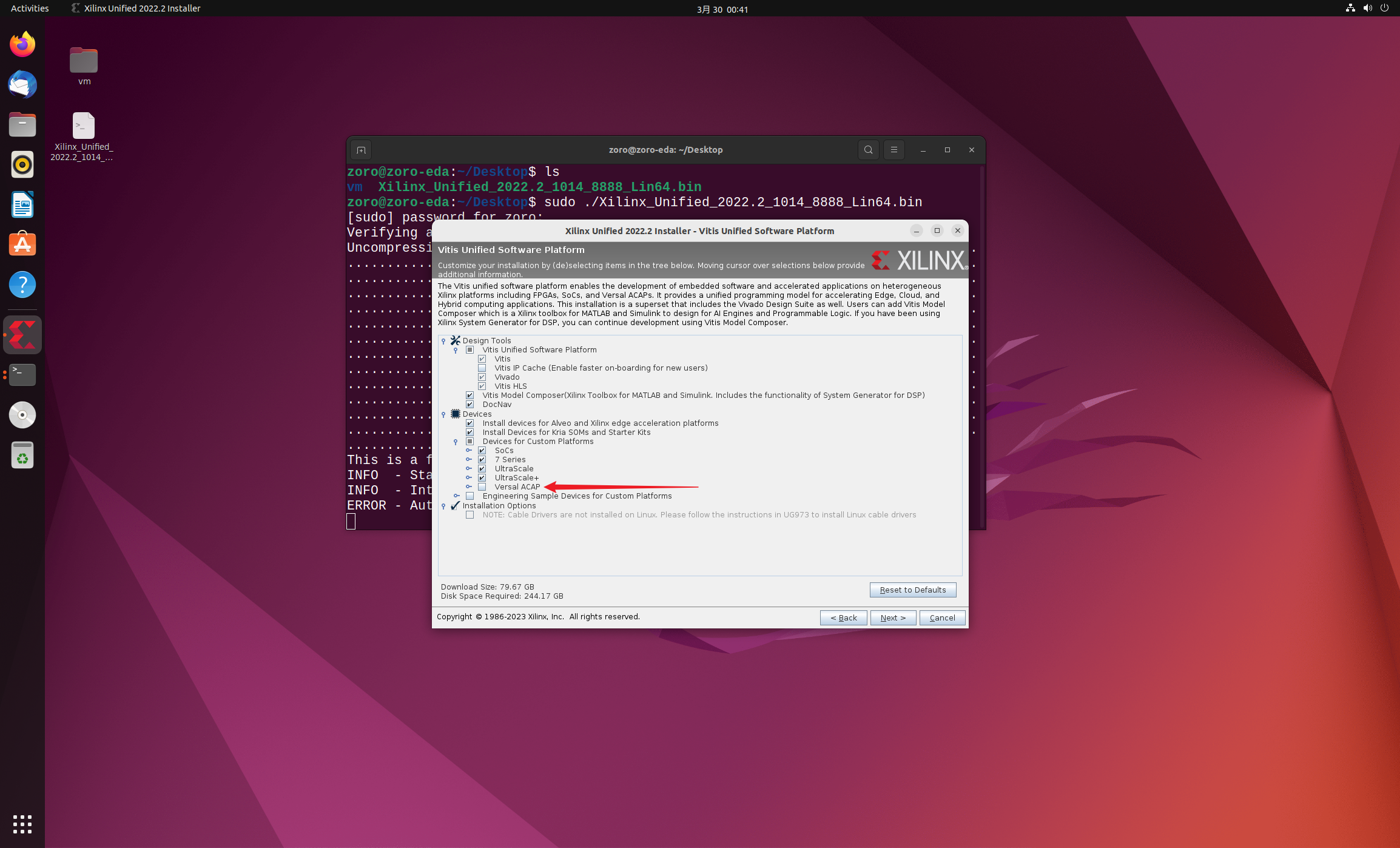The width and height of the screenshot is (1400, 848).
Task: Expand the UltraScale tree node
Action: [468, 468]
